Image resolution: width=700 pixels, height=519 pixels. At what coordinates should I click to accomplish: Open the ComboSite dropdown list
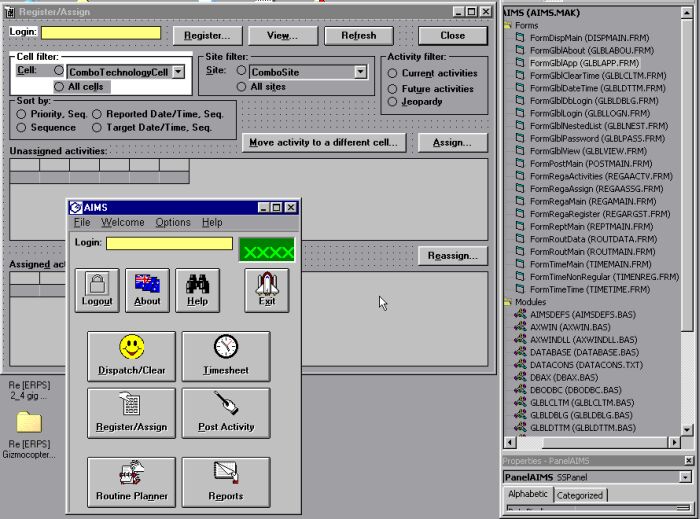click(360, 72)
